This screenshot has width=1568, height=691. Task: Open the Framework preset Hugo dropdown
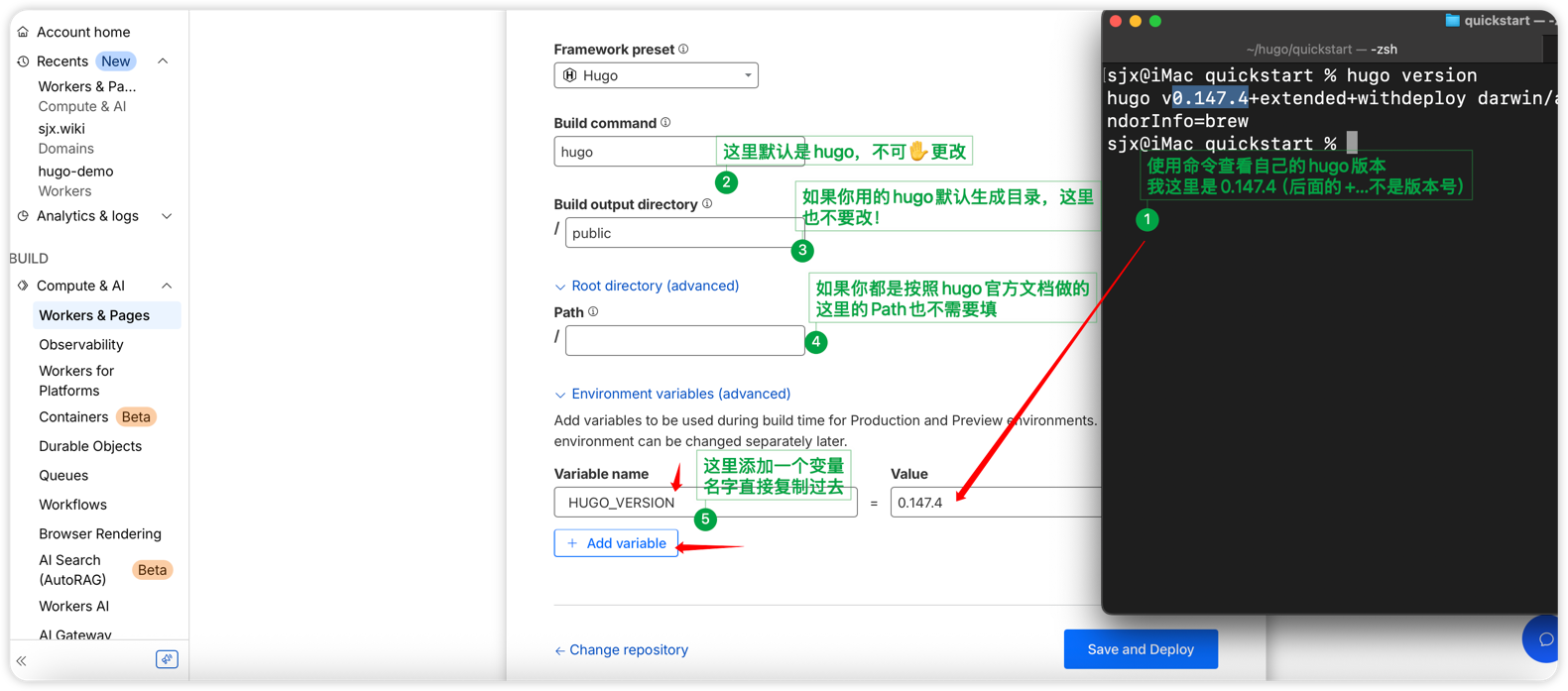pyautogui.click(x=656, y=75)
